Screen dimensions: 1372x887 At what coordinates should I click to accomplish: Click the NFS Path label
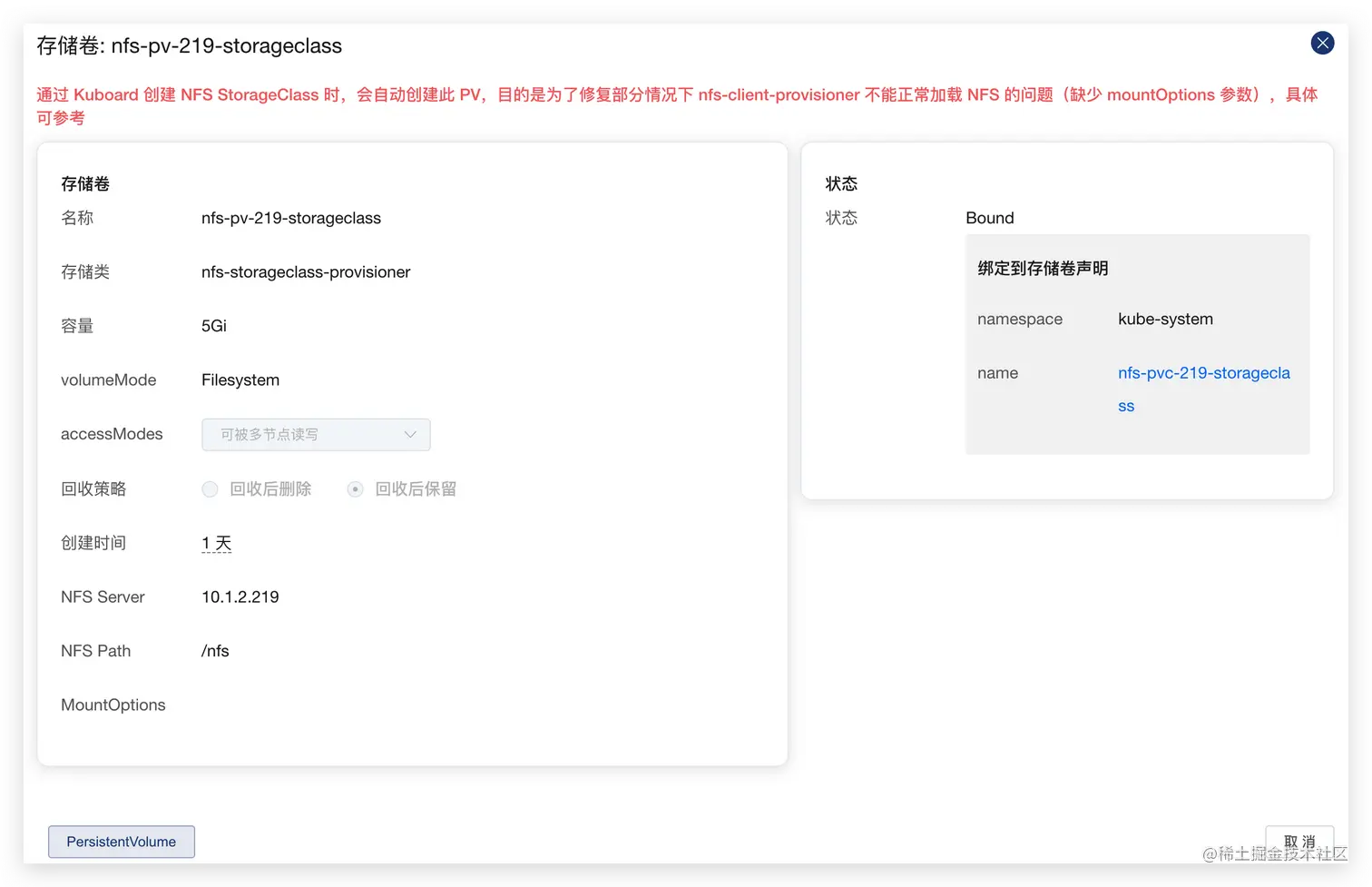coord(95,651)
